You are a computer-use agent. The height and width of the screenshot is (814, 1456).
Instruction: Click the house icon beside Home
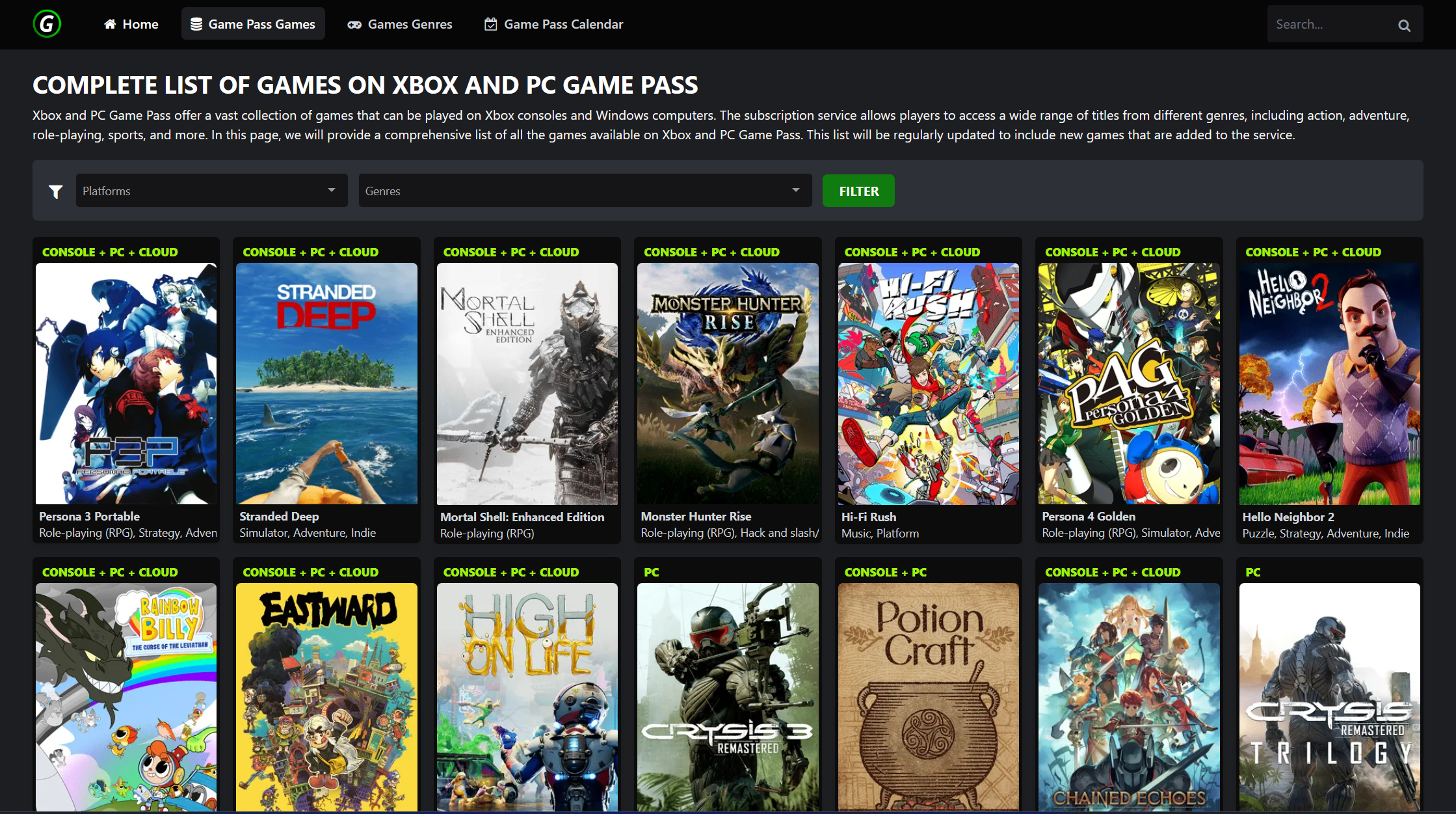pos(110,24)
